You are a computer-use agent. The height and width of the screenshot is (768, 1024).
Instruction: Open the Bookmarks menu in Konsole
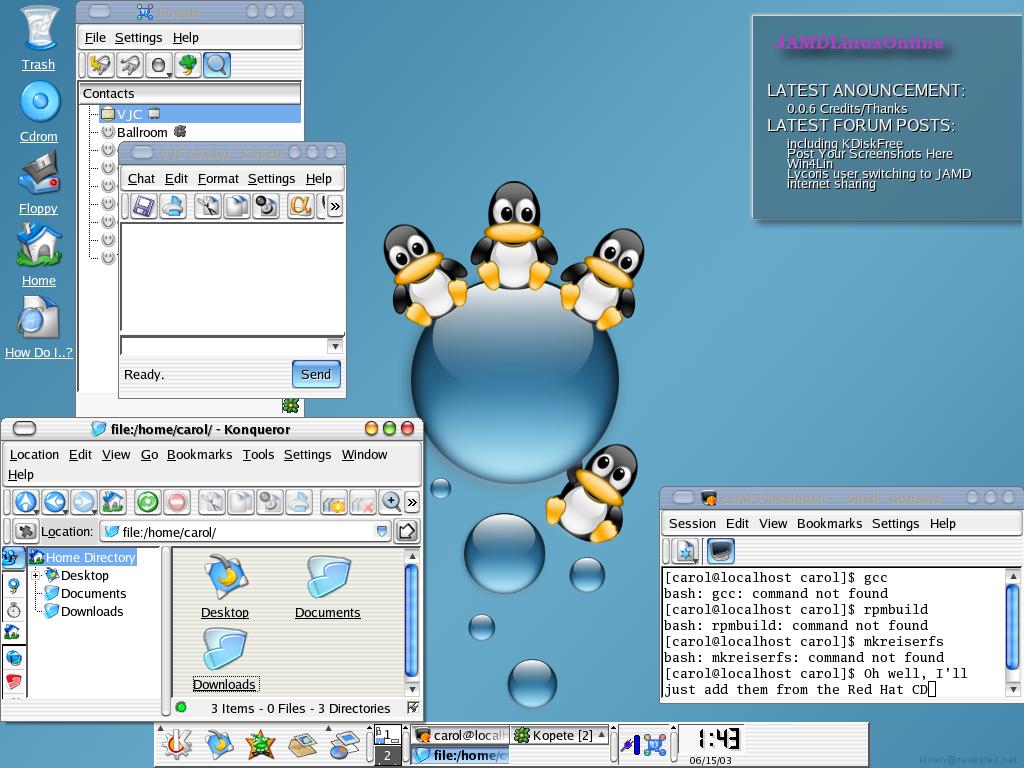click(829, 523)
